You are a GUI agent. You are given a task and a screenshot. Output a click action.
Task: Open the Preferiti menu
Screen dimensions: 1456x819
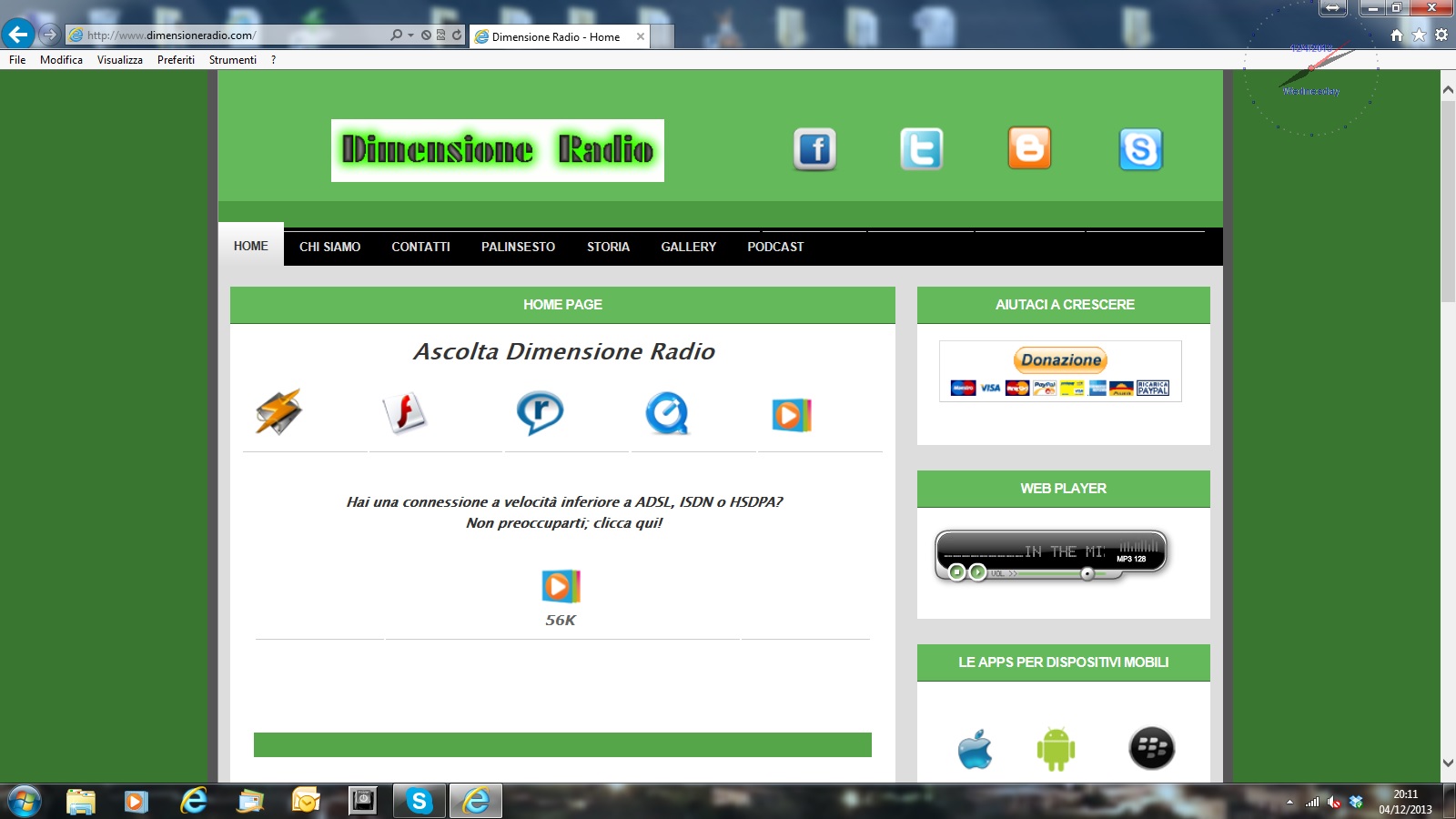point(176,60)
